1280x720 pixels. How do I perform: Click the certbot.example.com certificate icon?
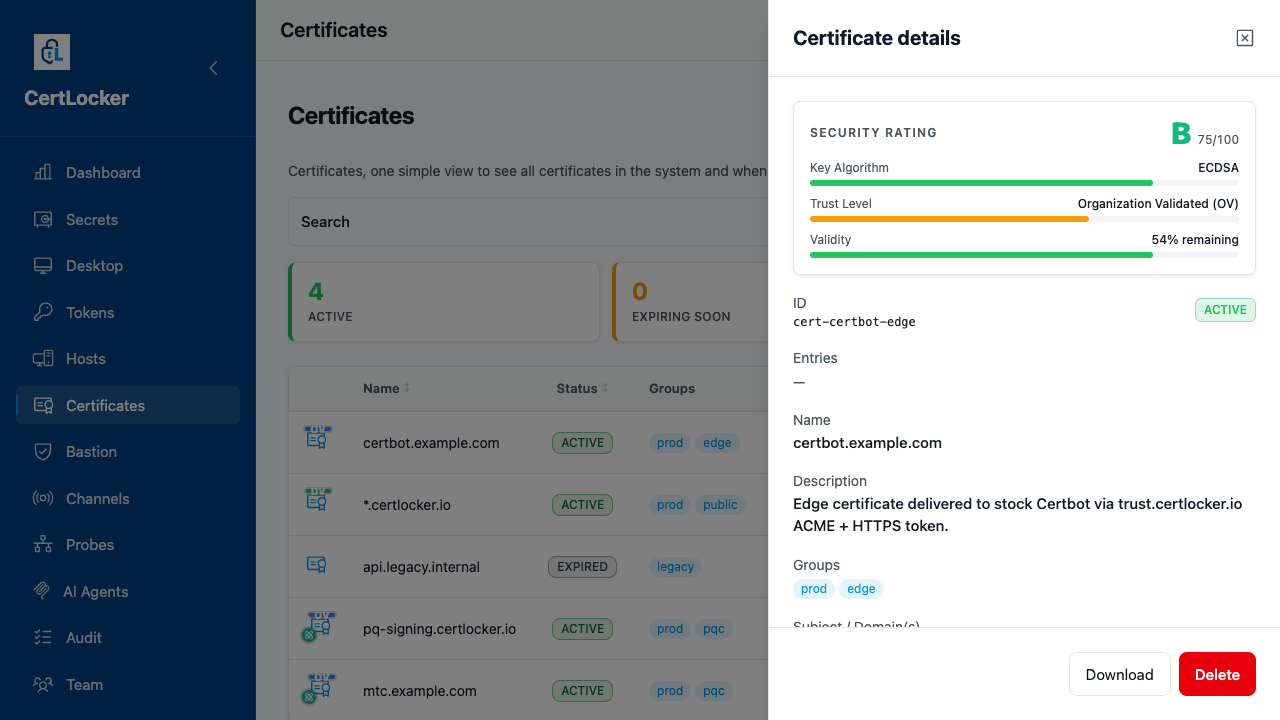click(x=318, y=437)
